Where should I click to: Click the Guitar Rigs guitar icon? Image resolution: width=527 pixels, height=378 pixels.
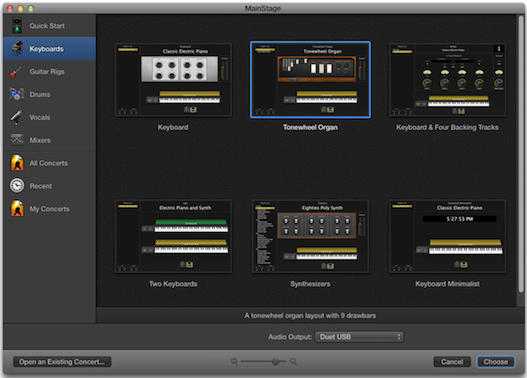click(17, 71)
